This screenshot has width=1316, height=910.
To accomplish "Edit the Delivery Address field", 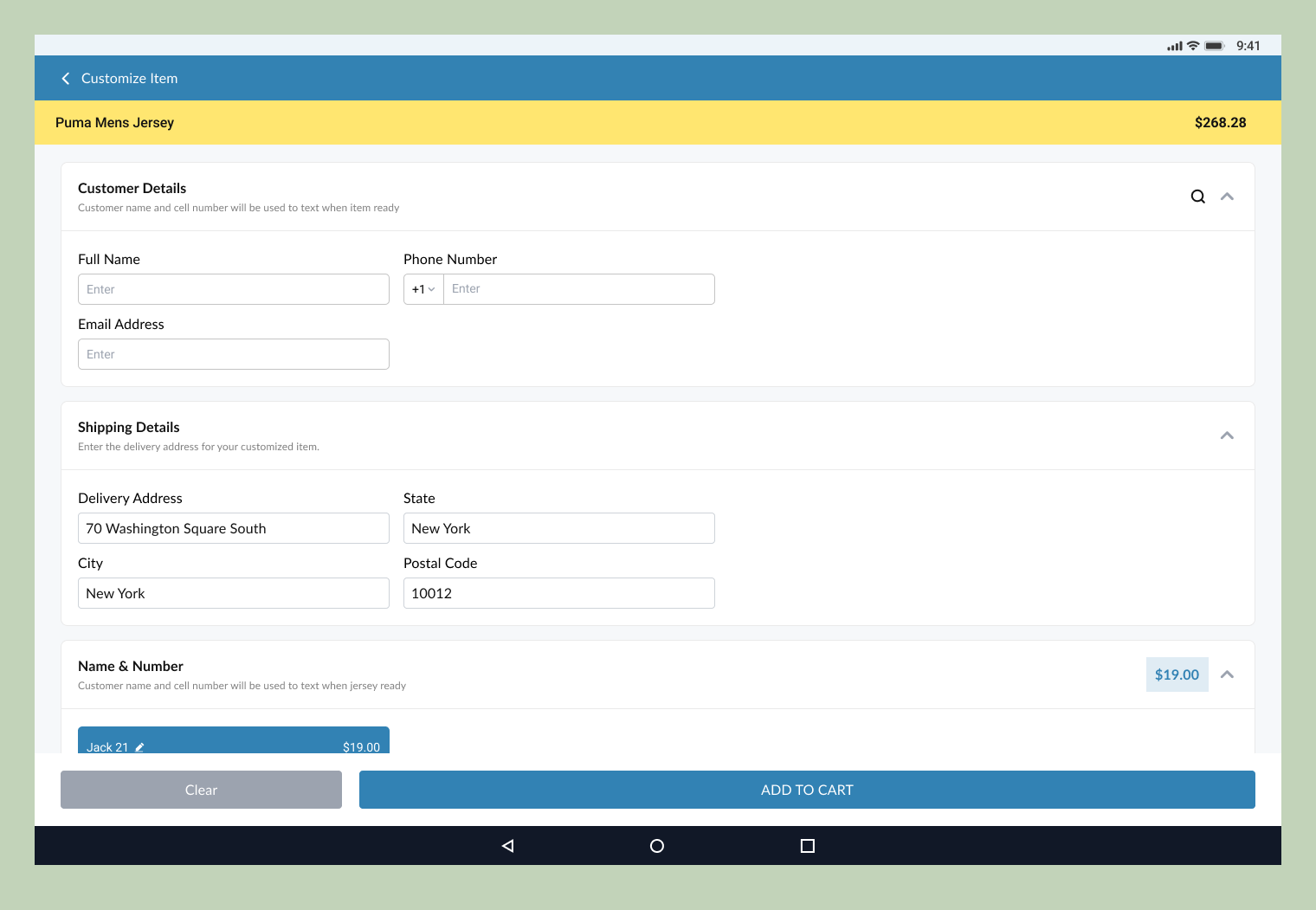I will pos(234,528).
